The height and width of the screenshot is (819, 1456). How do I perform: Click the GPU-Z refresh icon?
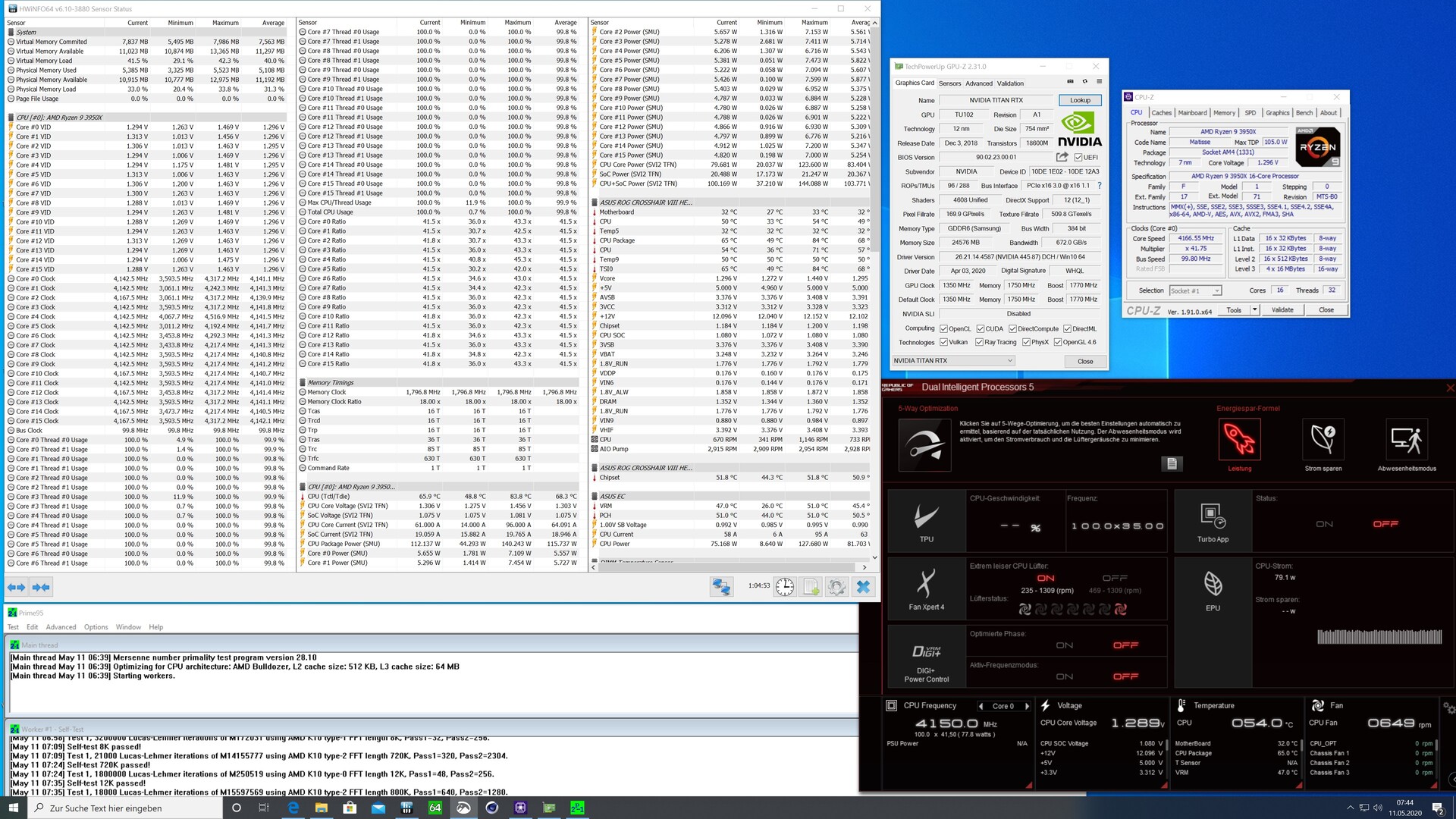(x=1084, y=82)
